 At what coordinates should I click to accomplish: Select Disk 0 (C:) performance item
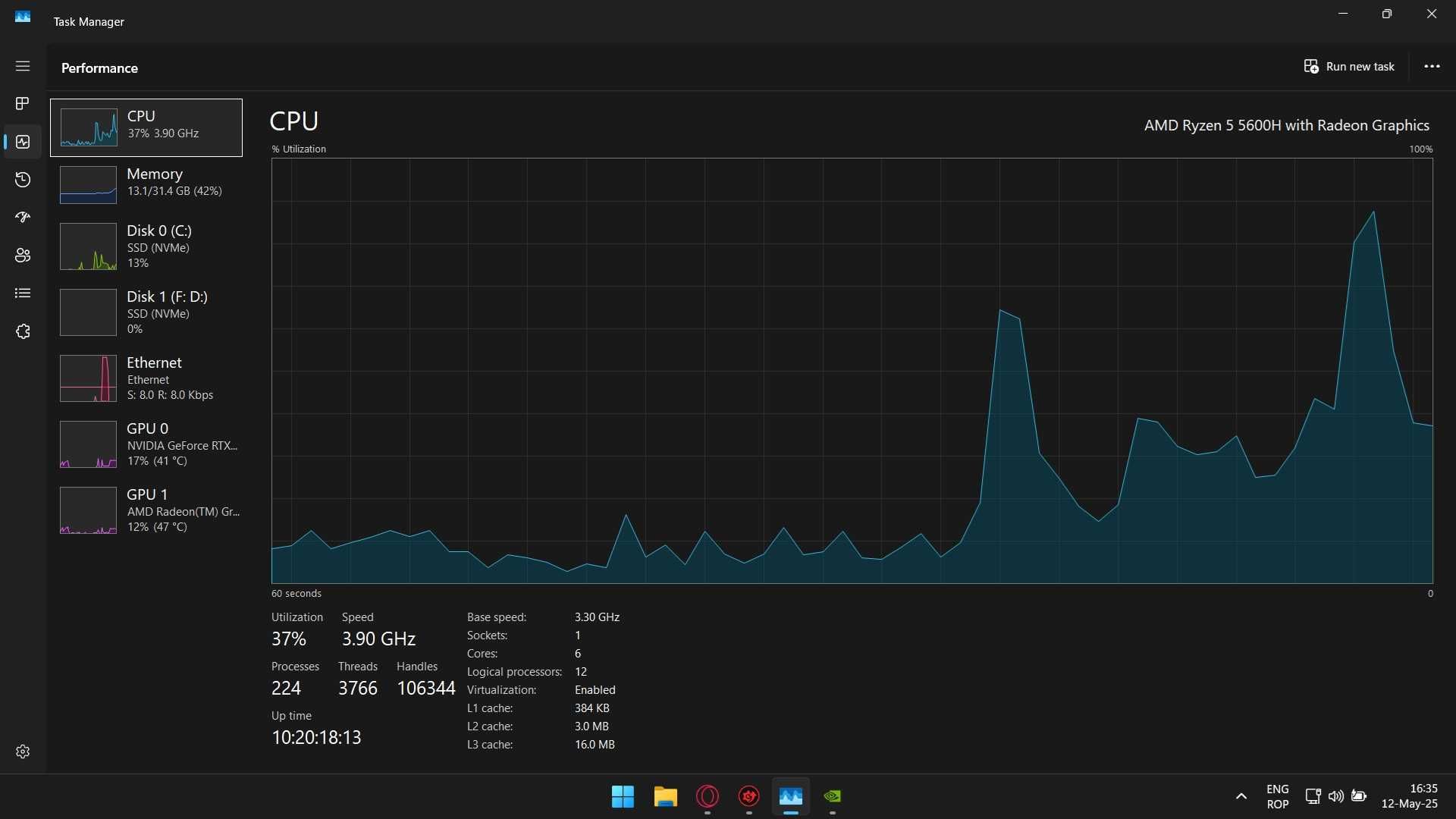(146, 246)
